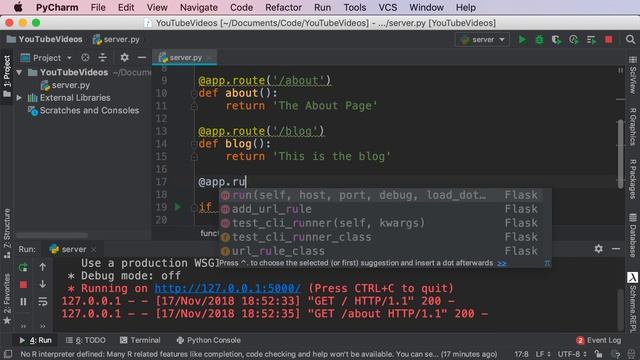Click the editor vertical scrollbar
Viewport: 640px width, 360px height.
point(620,153)
